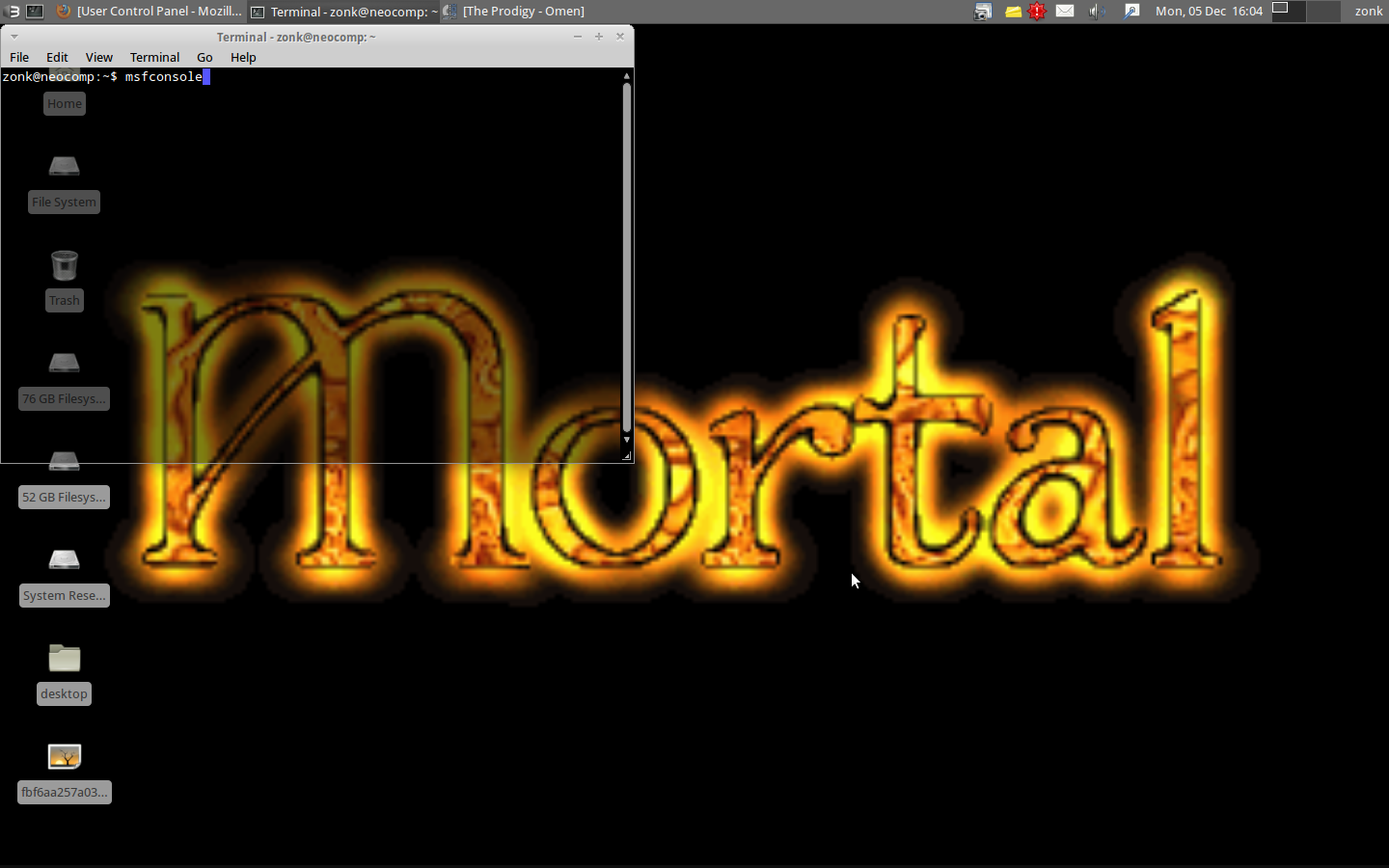
Task: Click the 52 GB Filesys... label
Action: click(x=65, y=498)
